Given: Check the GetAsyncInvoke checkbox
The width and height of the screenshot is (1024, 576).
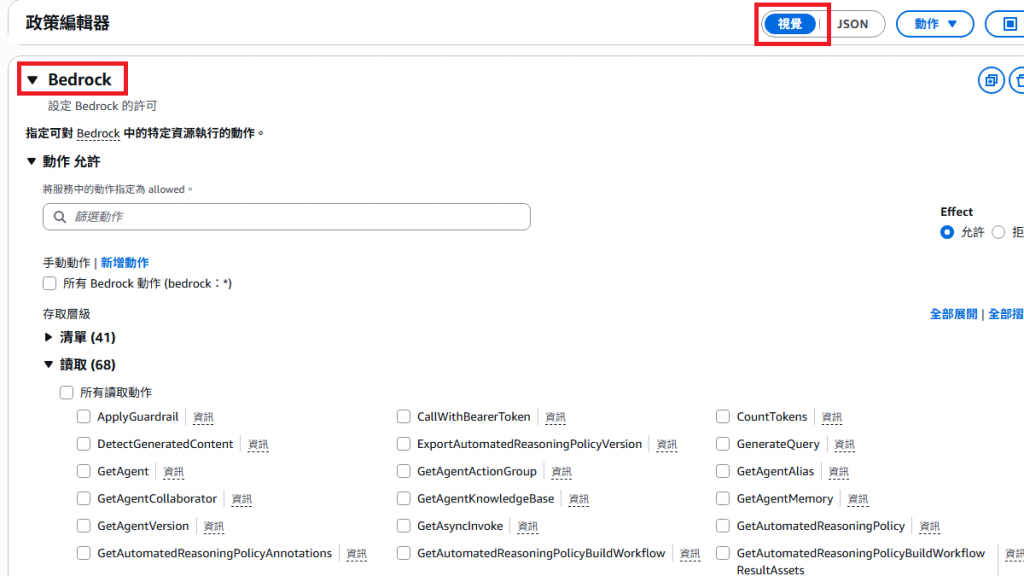Looking at the screenshot, I should tap(404, 526).
